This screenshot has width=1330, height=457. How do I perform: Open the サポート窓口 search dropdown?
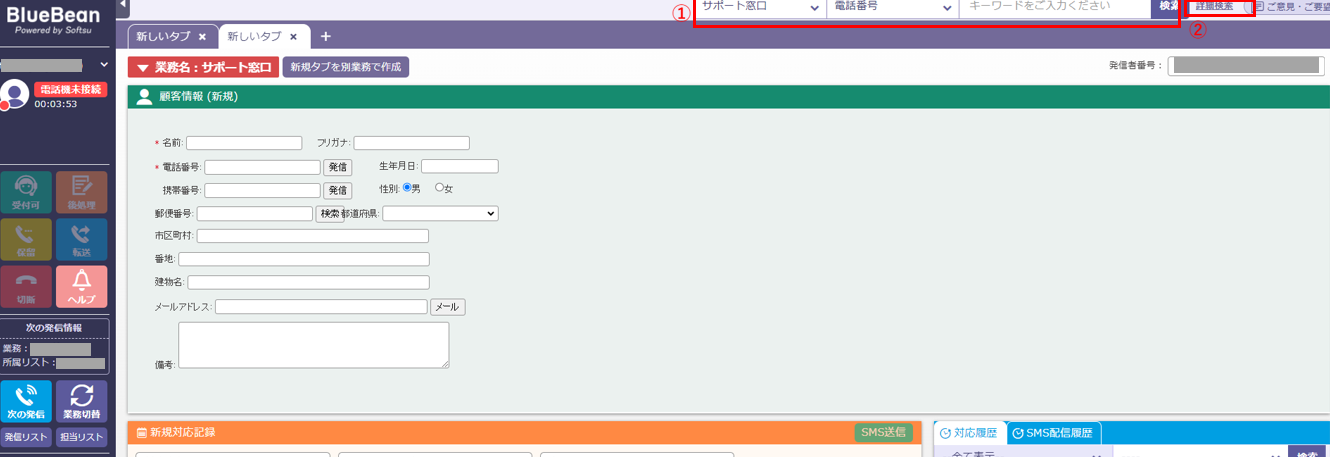tap(760, 8)
